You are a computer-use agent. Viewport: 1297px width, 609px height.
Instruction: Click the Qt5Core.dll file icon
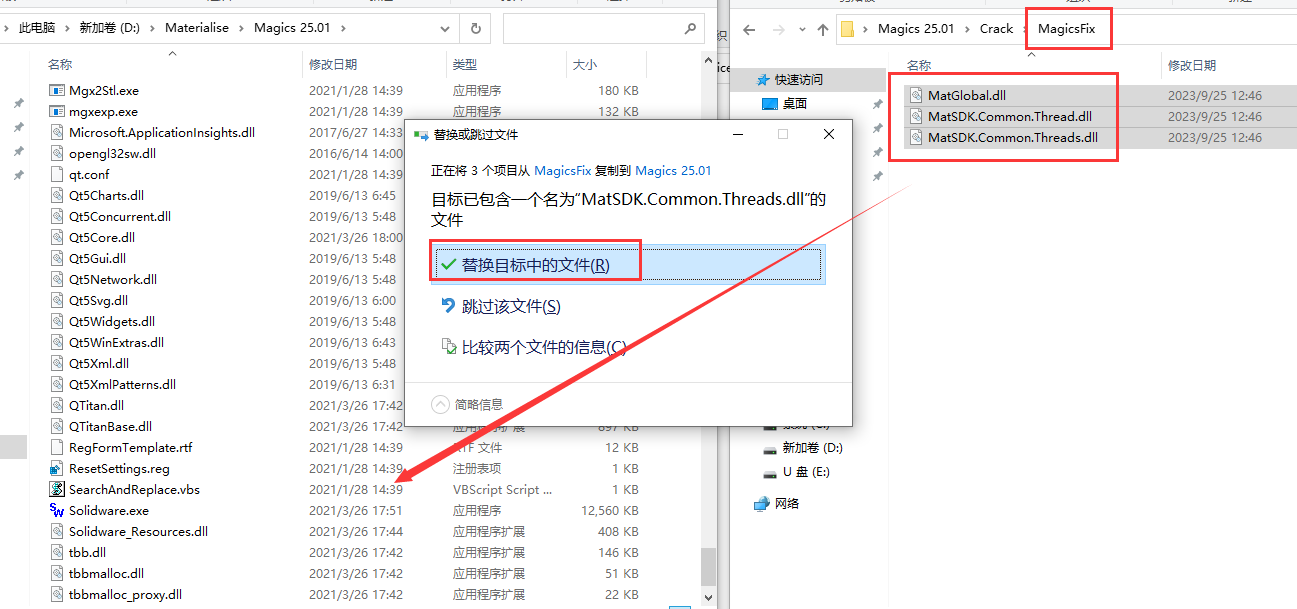coord(57,238)
